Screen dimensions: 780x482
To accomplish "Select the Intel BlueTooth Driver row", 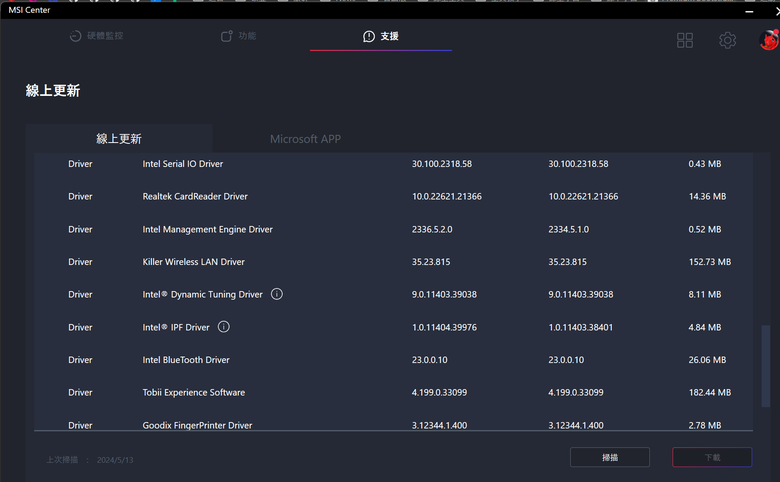I will click(x=393, y=360).
